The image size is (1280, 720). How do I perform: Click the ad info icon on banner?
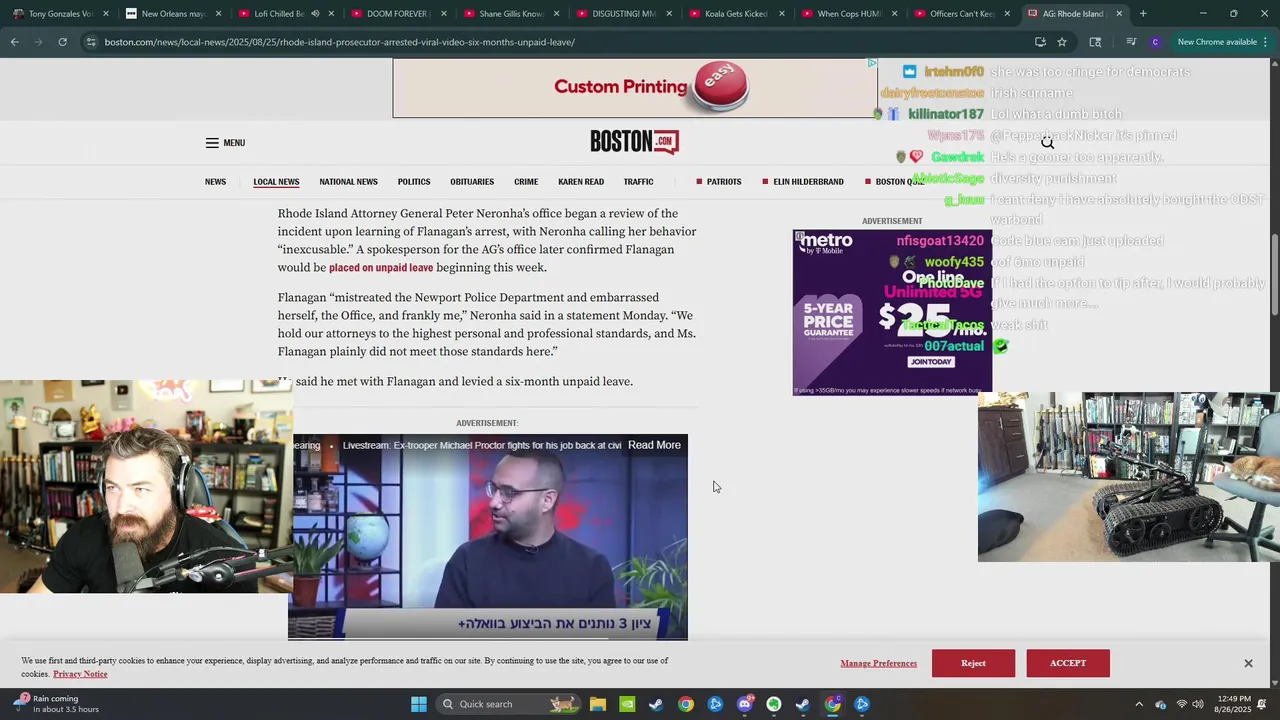click(872, 63)
